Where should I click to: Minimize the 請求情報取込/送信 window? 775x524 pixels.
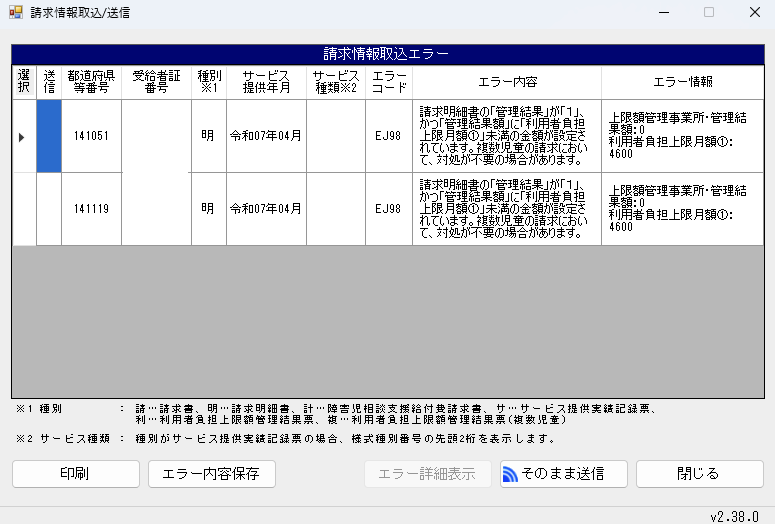click(x=664, y=12)
